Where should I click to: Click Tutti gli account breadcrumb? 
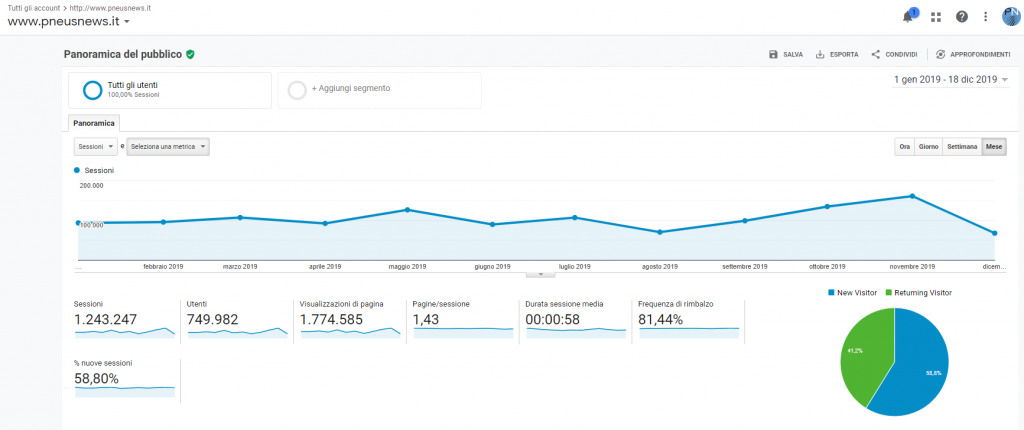point(32,8)
